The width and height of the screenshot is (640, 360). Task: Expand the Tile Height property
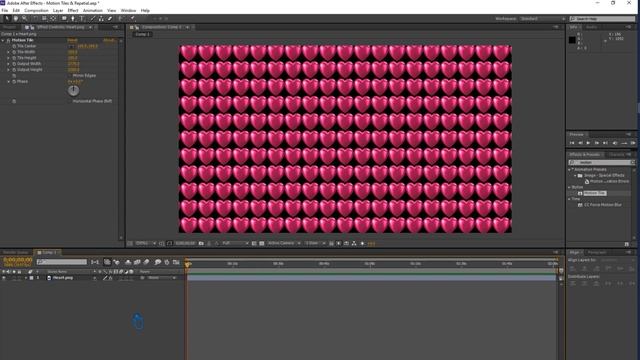click(9, 58)
